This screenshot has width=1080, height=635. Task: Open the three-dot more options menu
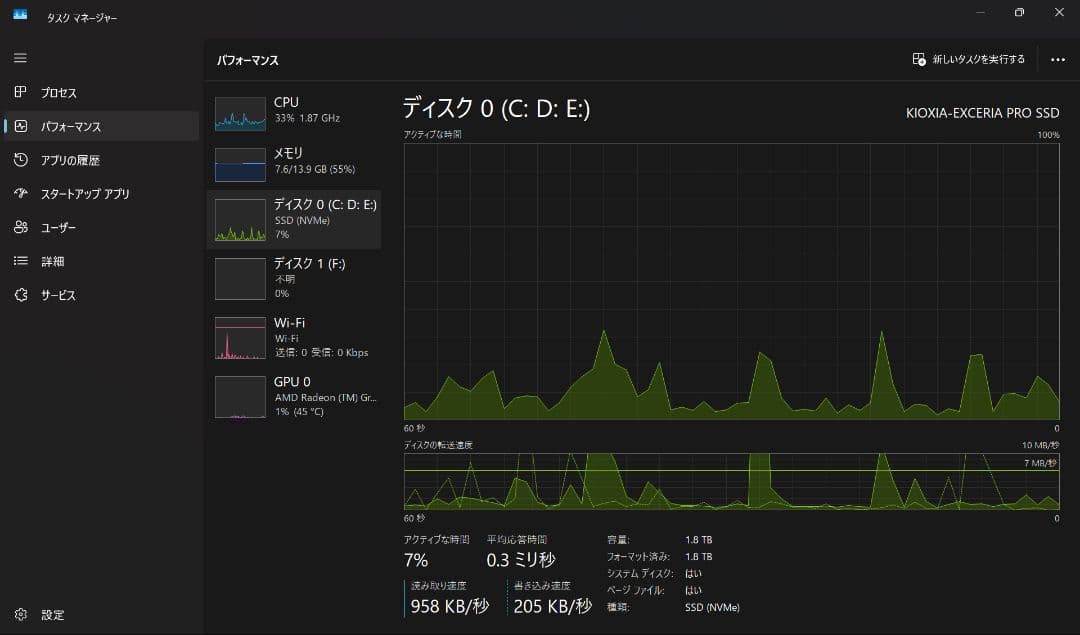pos(1058,59)
